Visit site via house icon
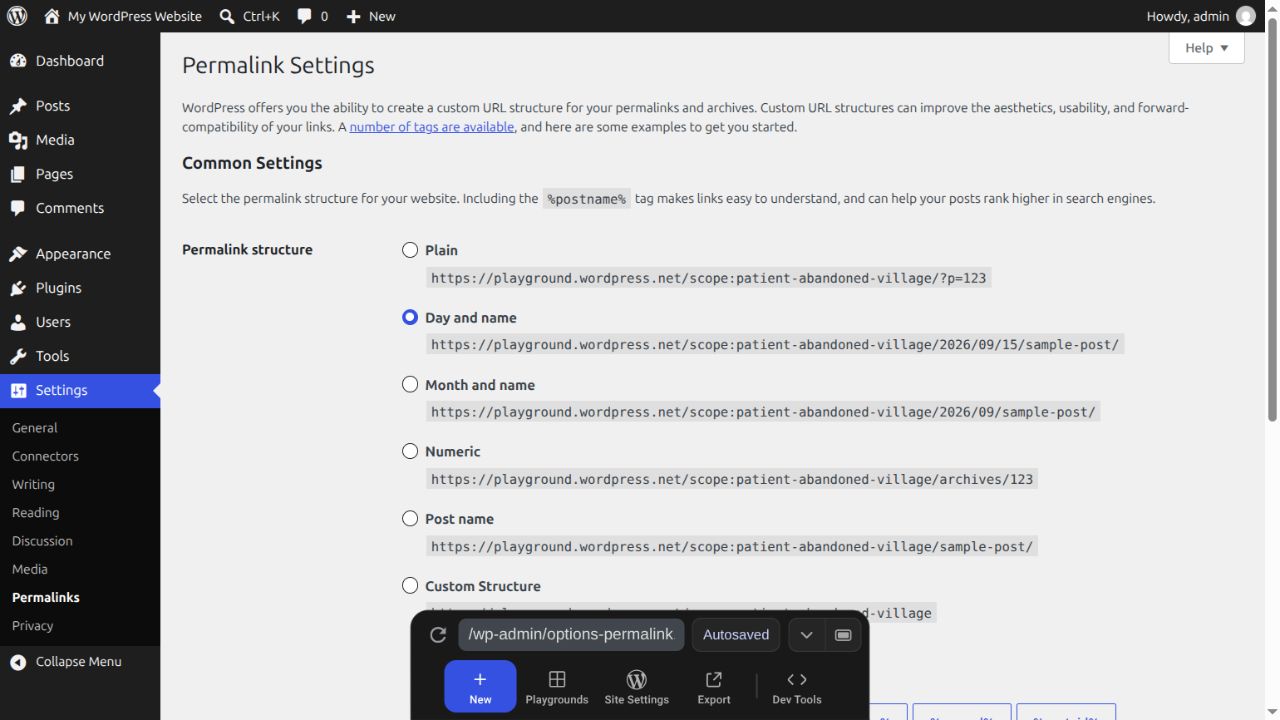The height and width of the screenshot is (720, 1280). point(52,16)
